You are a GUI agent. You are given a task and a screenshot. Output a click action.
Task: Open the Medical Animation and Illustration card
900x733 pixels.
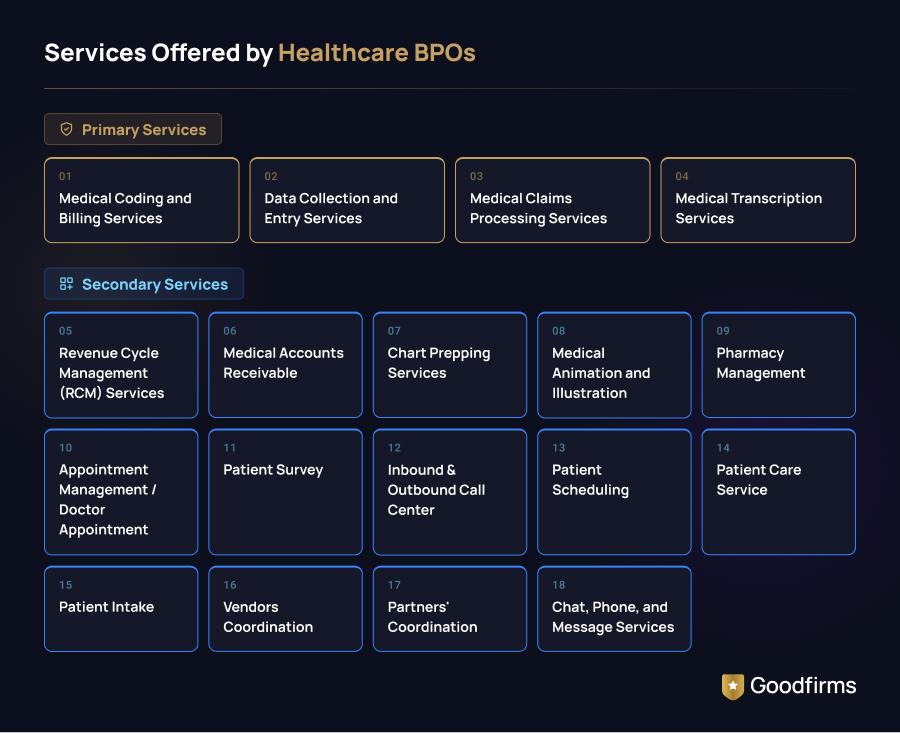coord(613,365)
